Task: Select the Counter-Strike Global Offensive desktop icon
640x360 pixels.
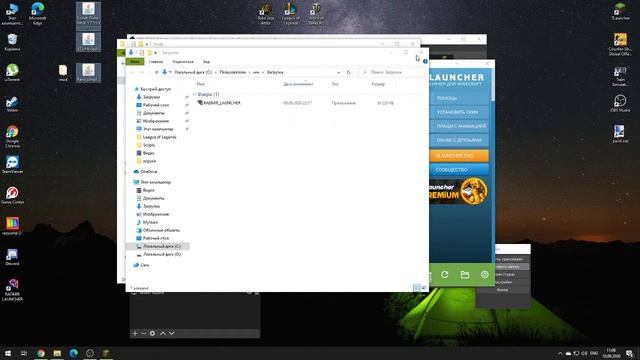Action: [x=620, y=44]
